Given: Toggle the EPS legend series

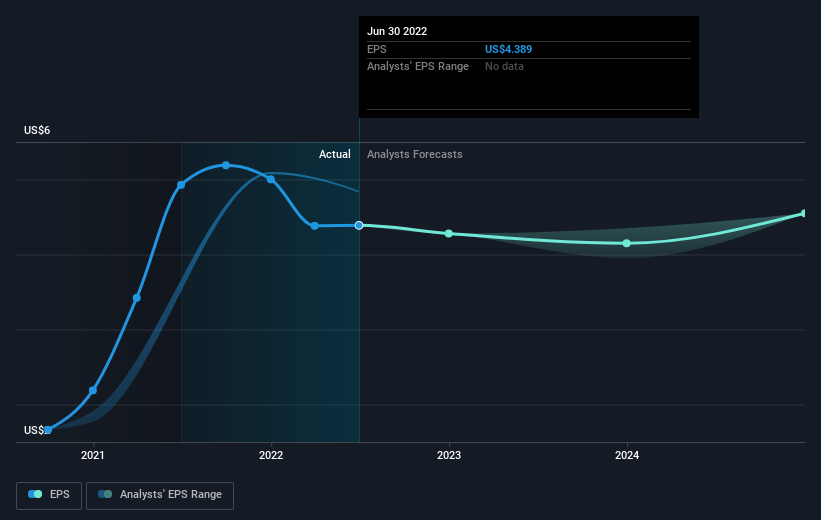Looking at the screenshot, I should tap(49, 495).
